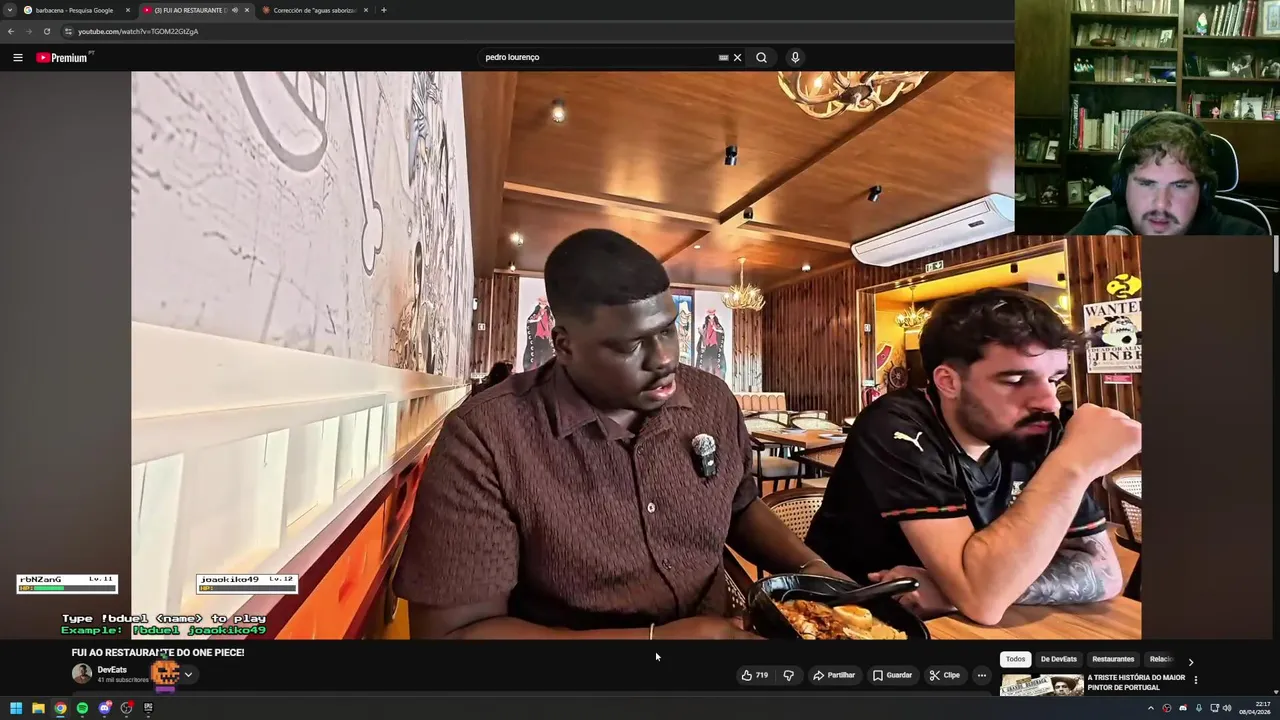Open volume control in system tray
1280x720 pixels.
click(x=1227, y=708)
